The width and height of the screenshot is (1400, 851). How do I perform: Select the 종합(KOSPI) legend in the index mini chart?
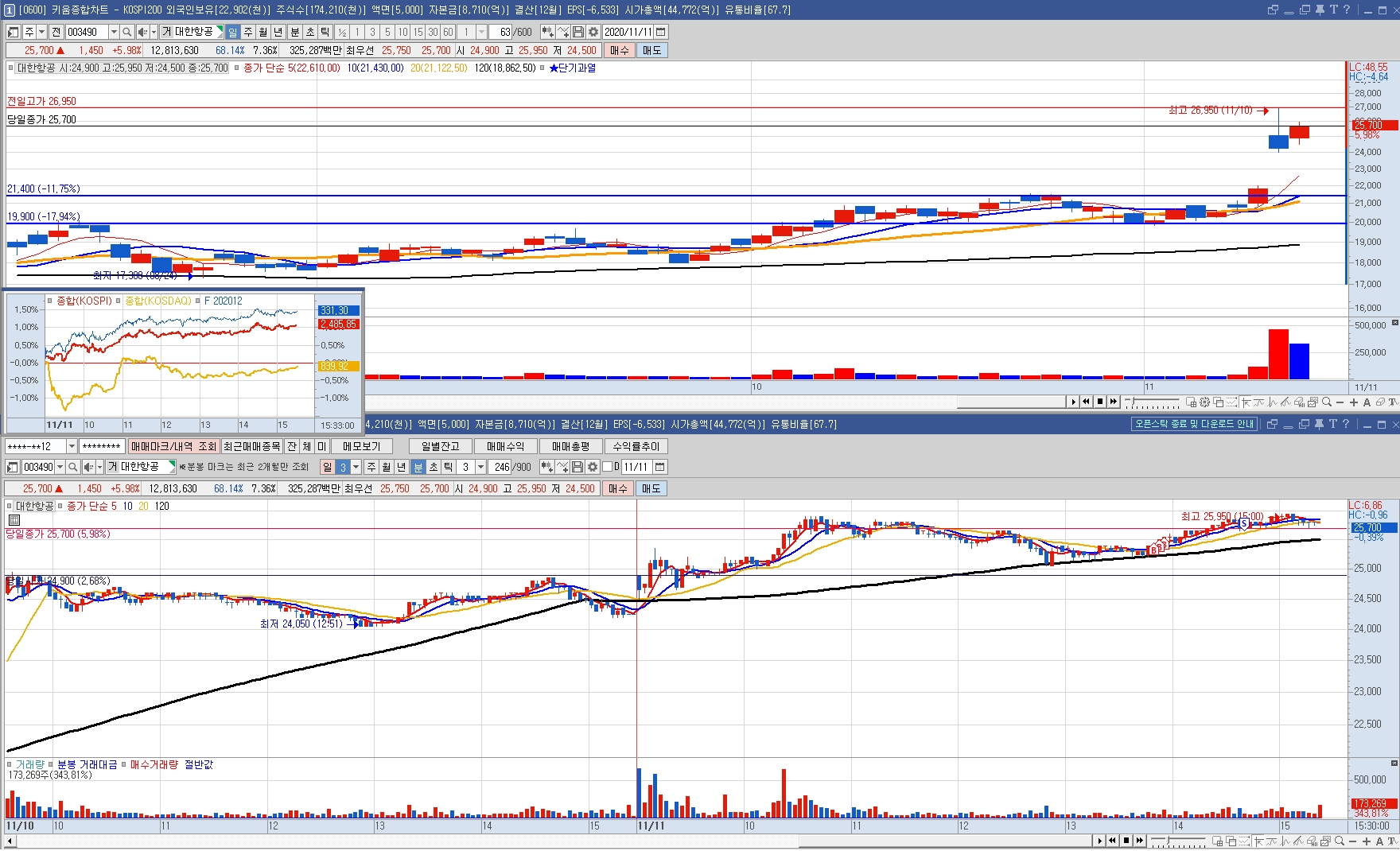coord(84,301)
